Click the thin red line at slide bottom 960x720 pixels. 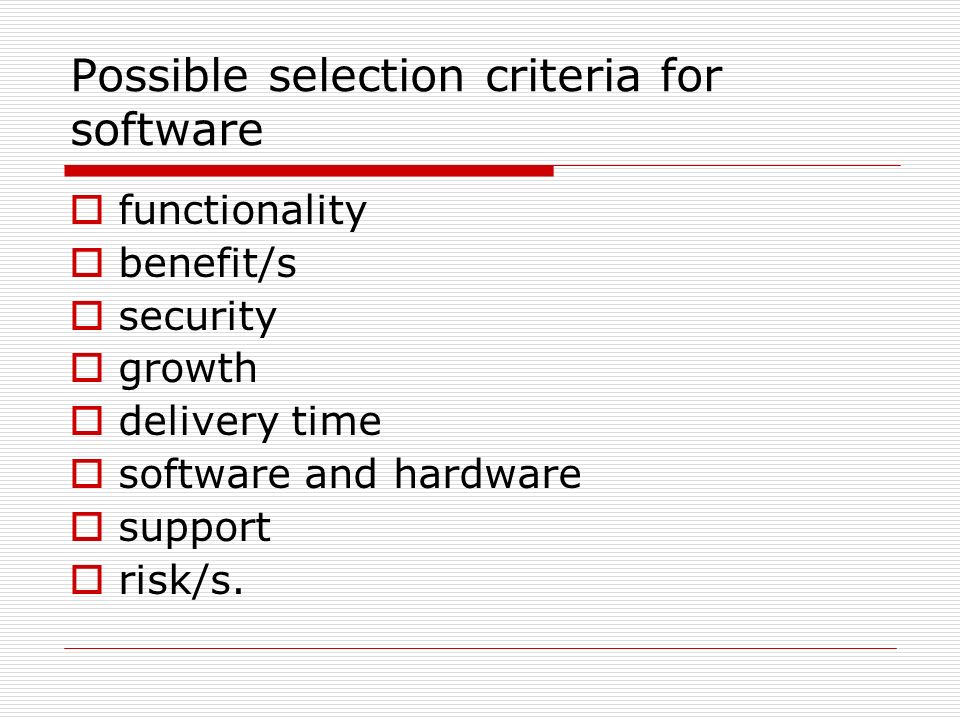(481, 648)
